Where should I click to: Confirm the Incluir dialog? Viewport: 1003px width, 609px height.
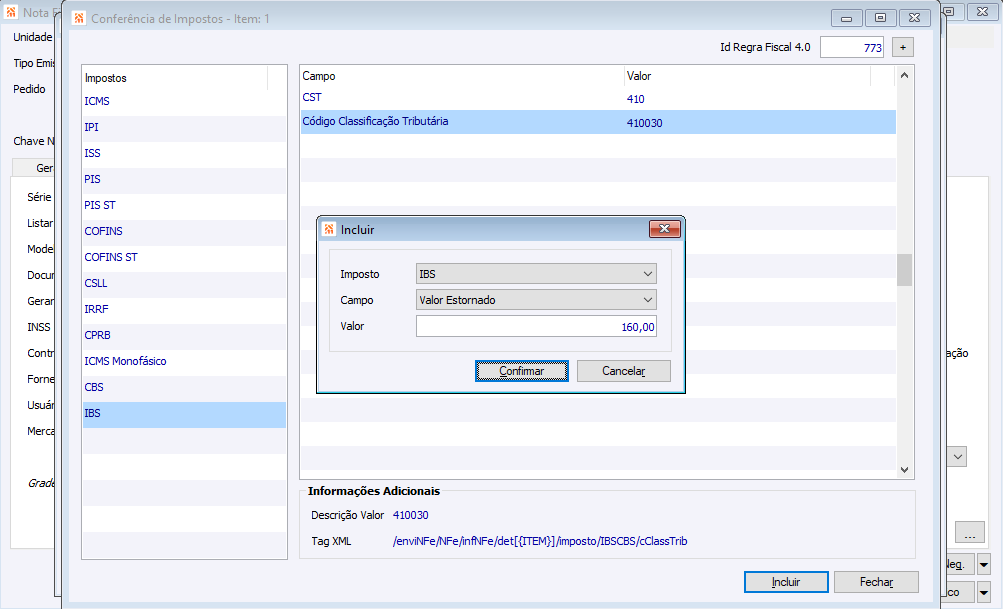click(521, 371)
